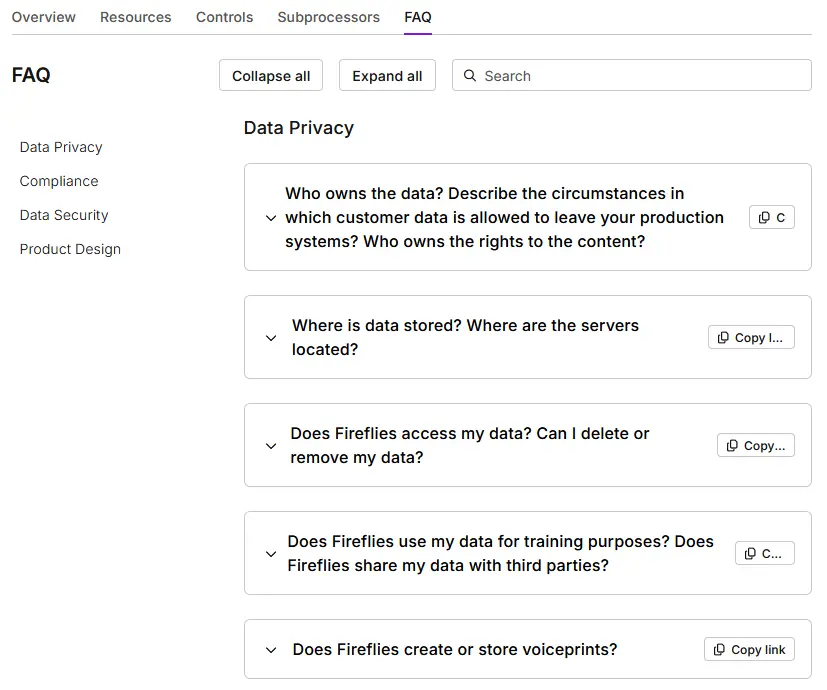Navigate to the Data Security section
Image resolution: width=827 pixels, height=690 pixels.
(x=63, y=215)
